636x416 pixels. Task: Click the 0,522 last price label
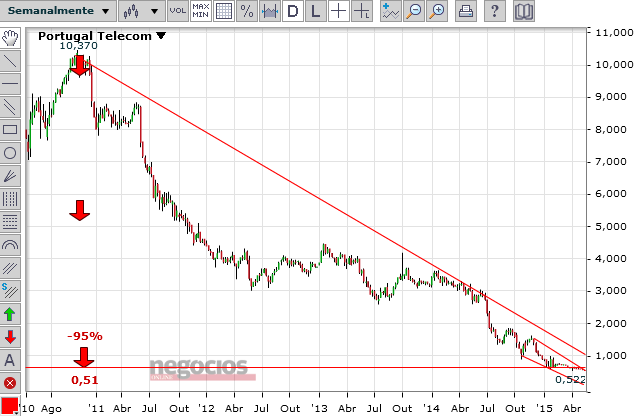point(570,380)
